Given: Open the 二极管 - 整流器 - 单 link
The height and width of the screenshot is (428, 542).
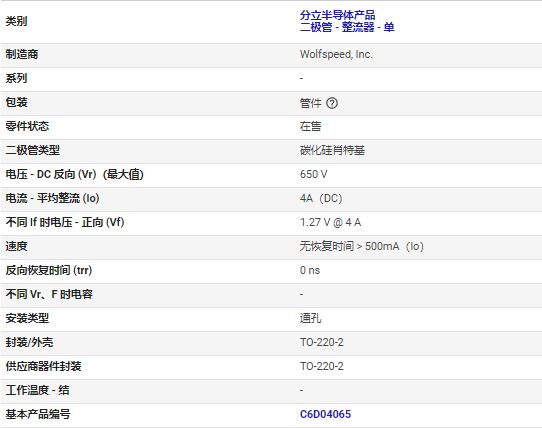Looking at the screenshot, I should pyautogui.click(x=347, y=27).
